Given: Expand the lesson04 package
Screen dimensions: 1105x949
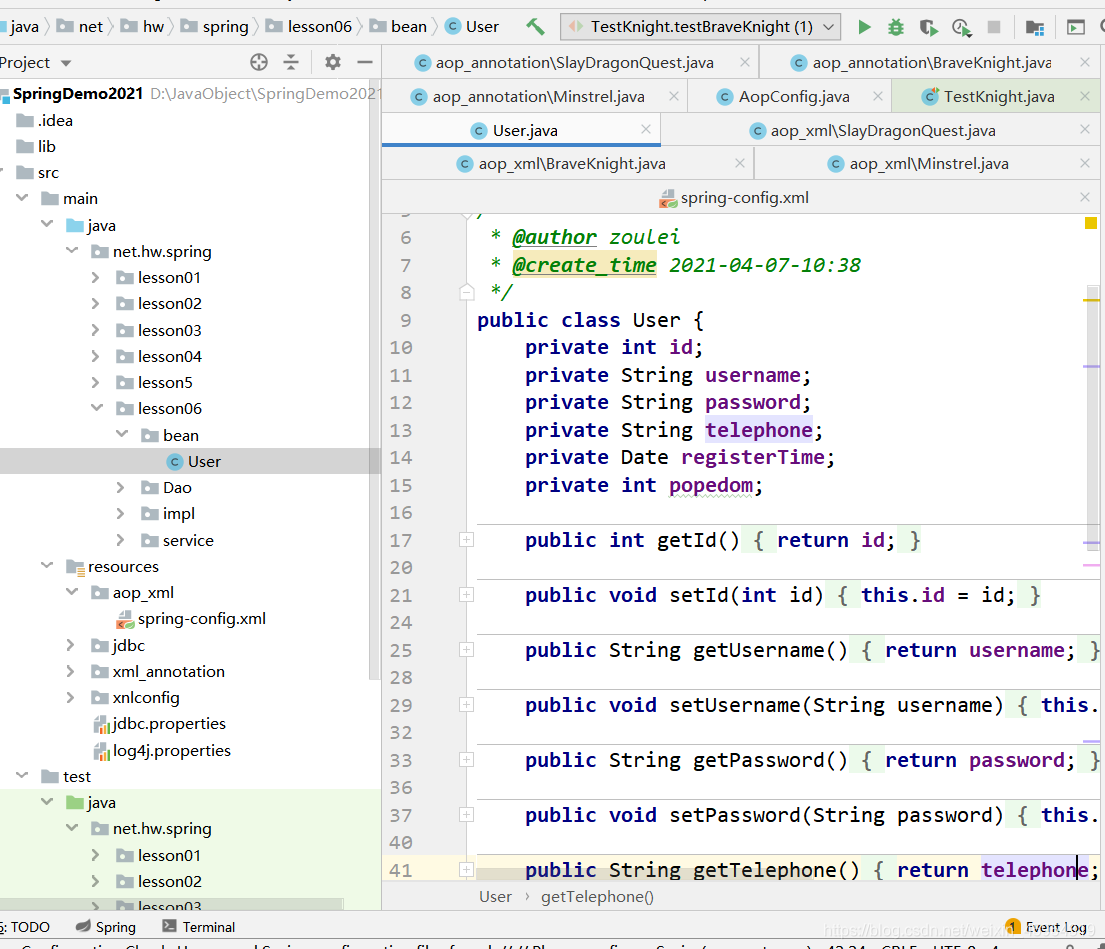Looking at the screenshot, I should pyautogui.click(x=95, y=356).
